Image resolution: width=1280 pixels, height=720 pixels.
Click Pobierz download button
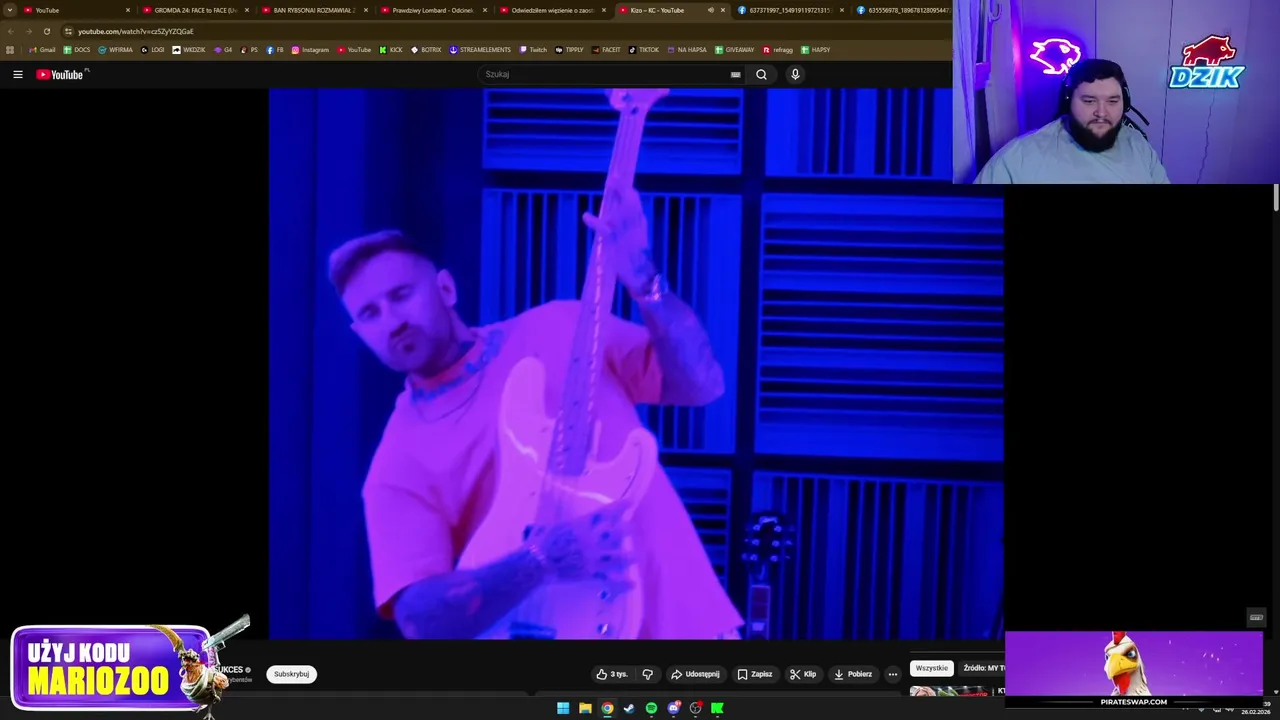click(x=853, y=674)
